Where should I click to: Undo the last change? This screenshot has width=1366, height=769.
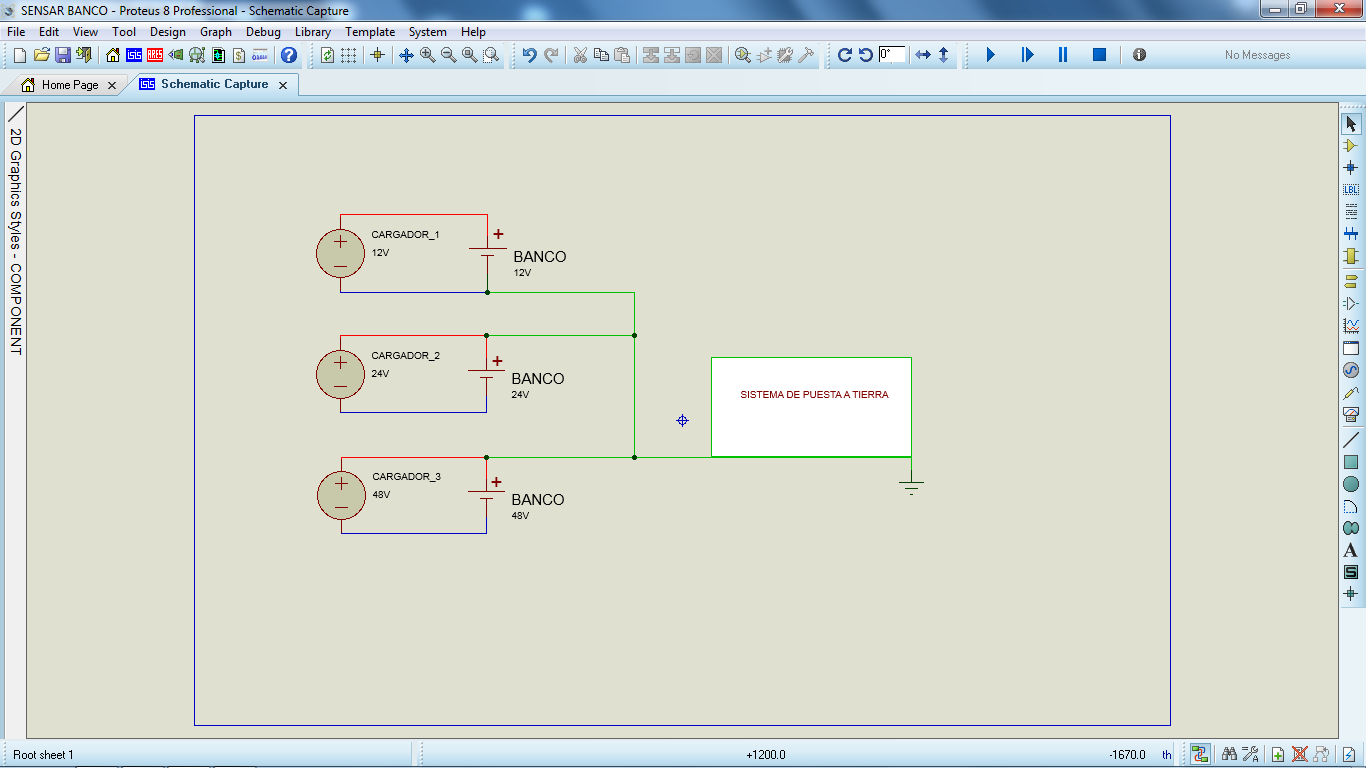(x=529, y=55)
